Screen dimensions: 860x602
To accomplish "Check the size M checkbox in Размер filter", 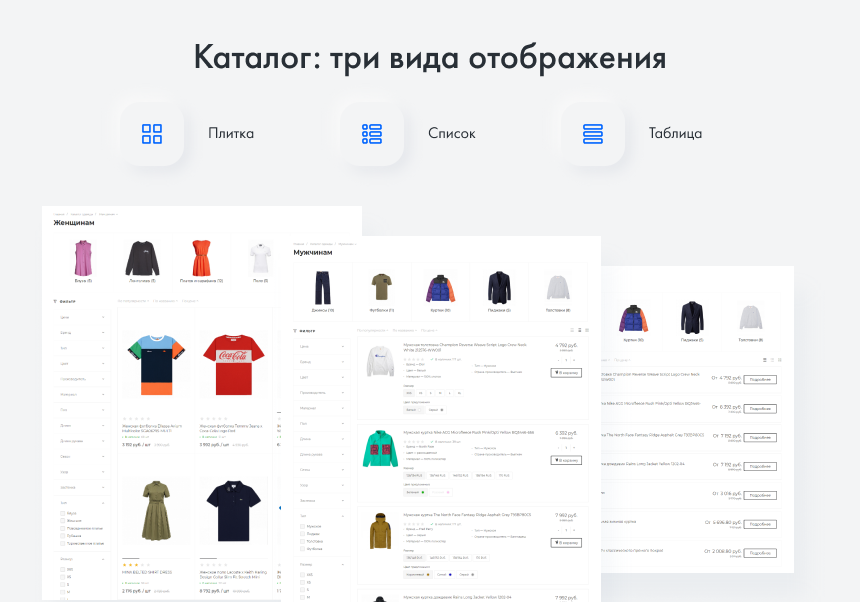I will click(304, 597).
